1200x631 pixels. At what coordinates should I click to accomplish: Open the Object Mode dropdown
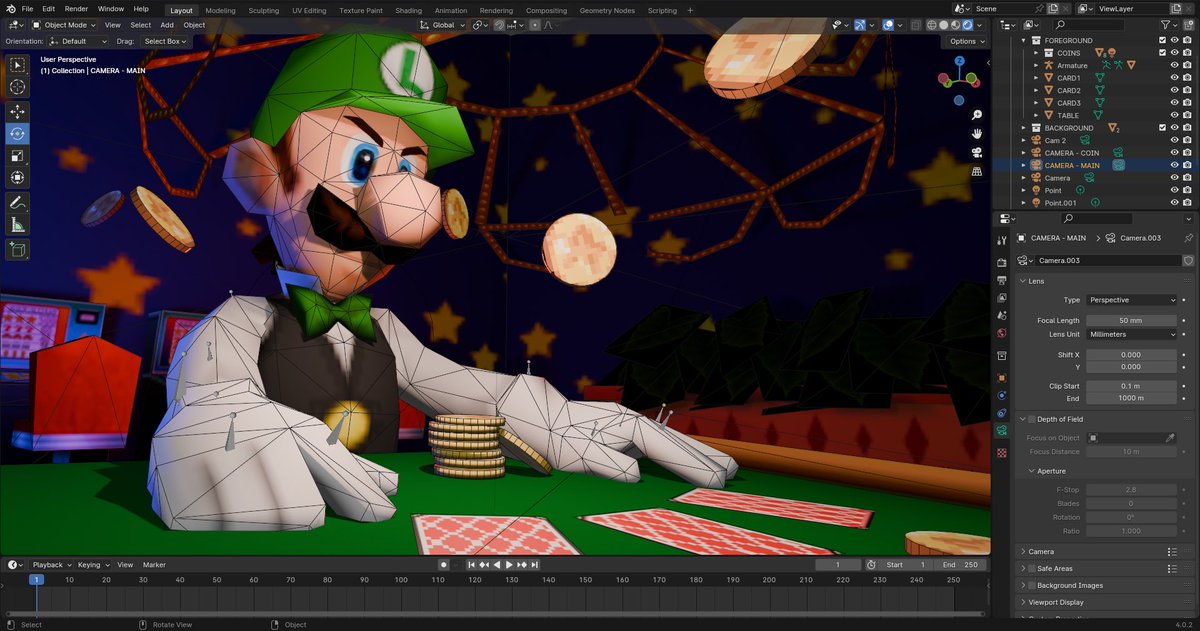coord(64,25)
